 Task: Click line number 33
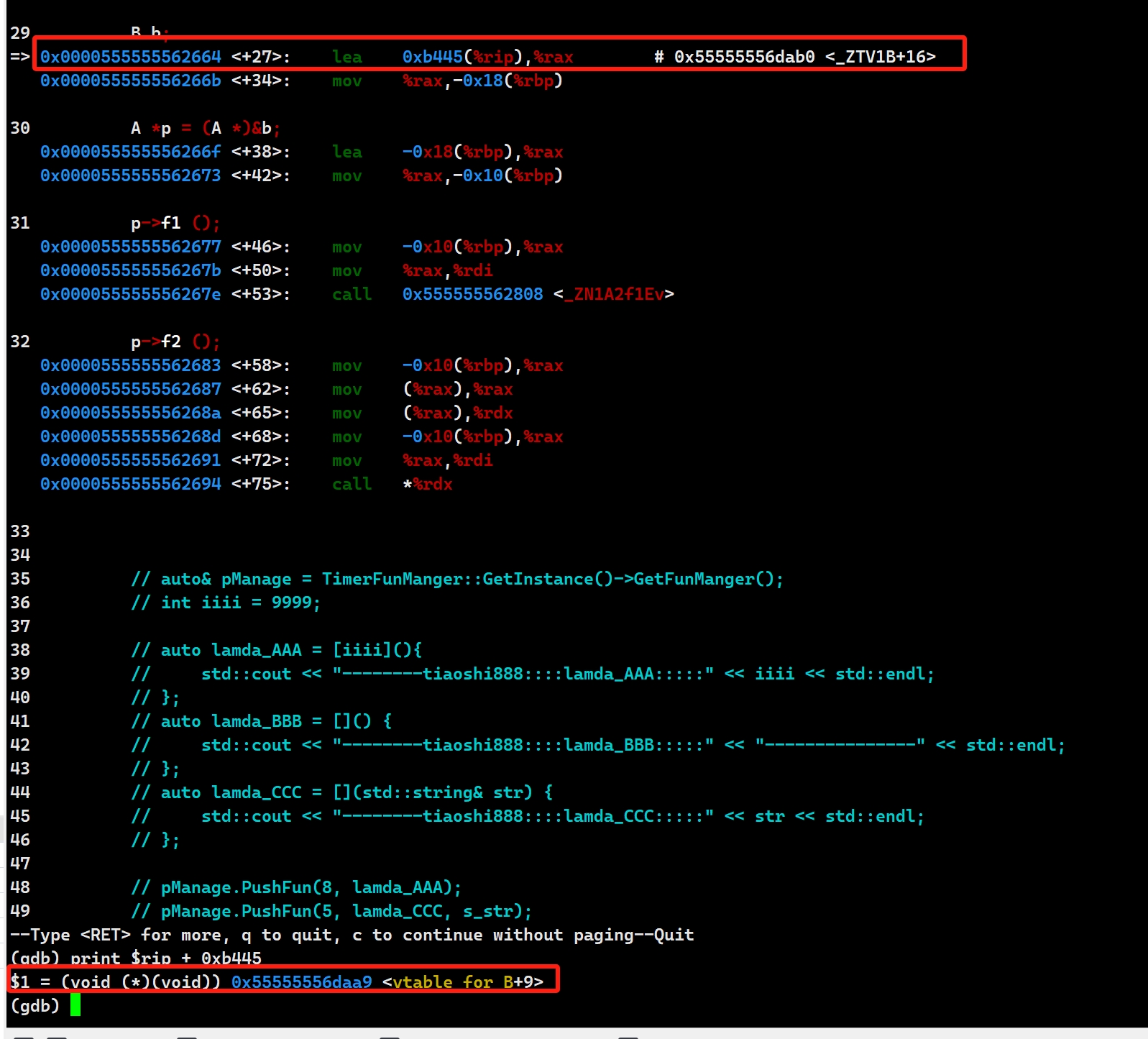pyautogui.click(x=20, y=531)
